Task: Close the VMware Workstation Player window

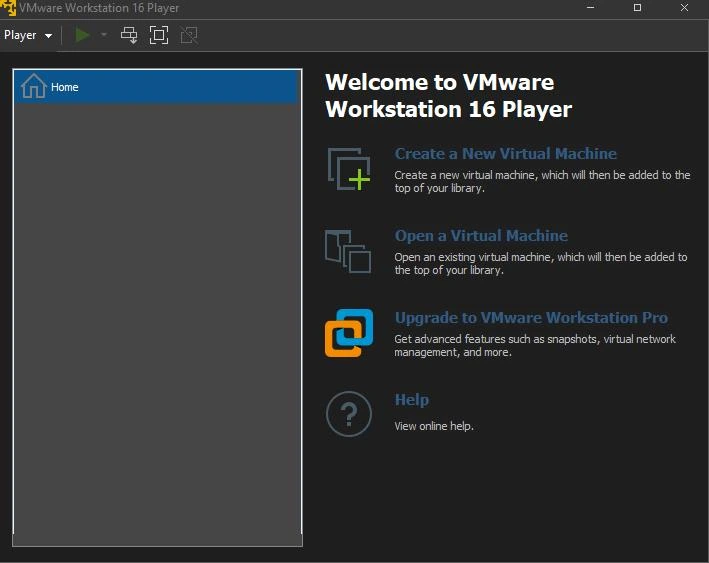Action: pos(684,8)
